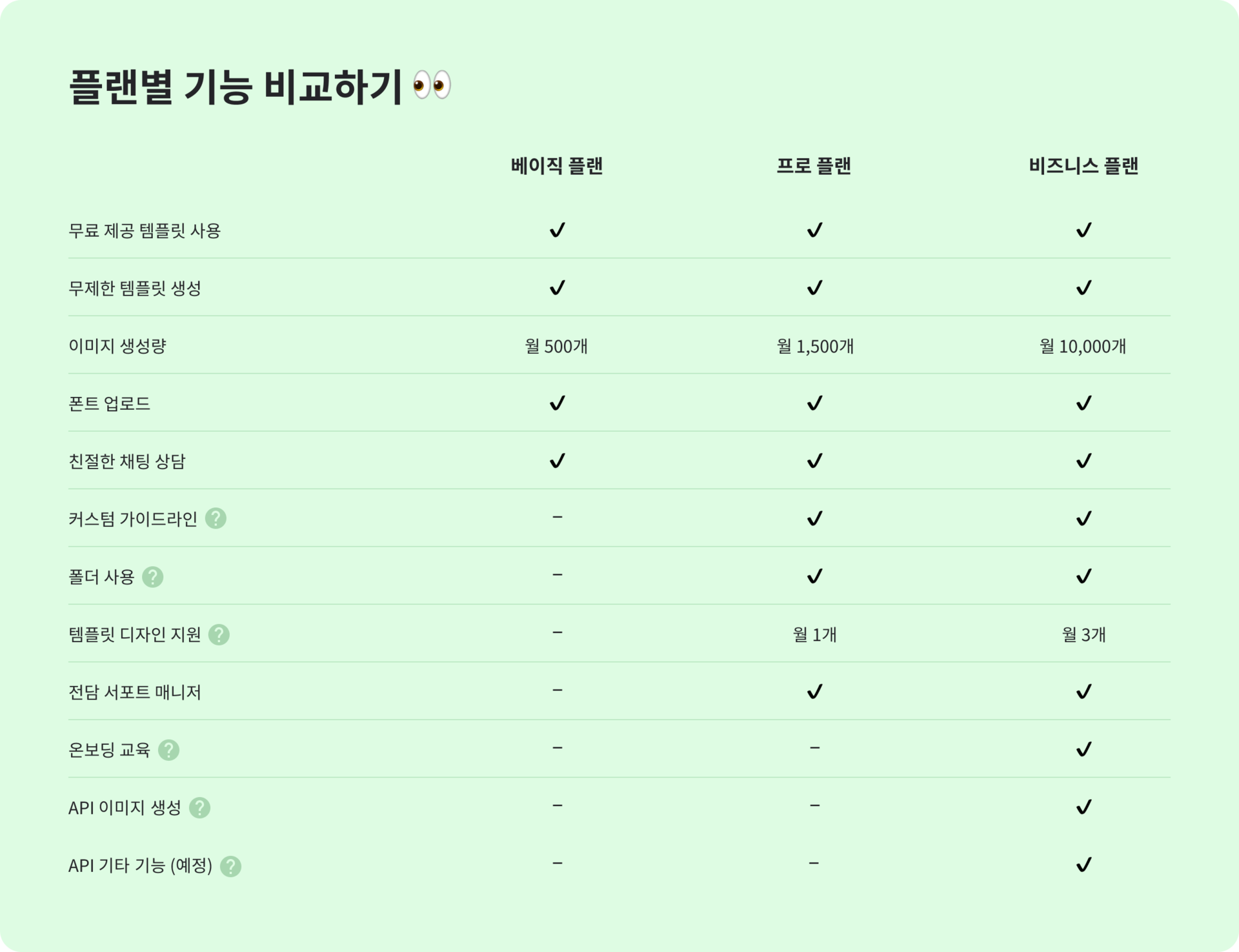Click question mark beside API 기타 기능 (예정)
The width and height of the screenshot is (1239, 952).
pyautogui.click(x=231, y=866)
